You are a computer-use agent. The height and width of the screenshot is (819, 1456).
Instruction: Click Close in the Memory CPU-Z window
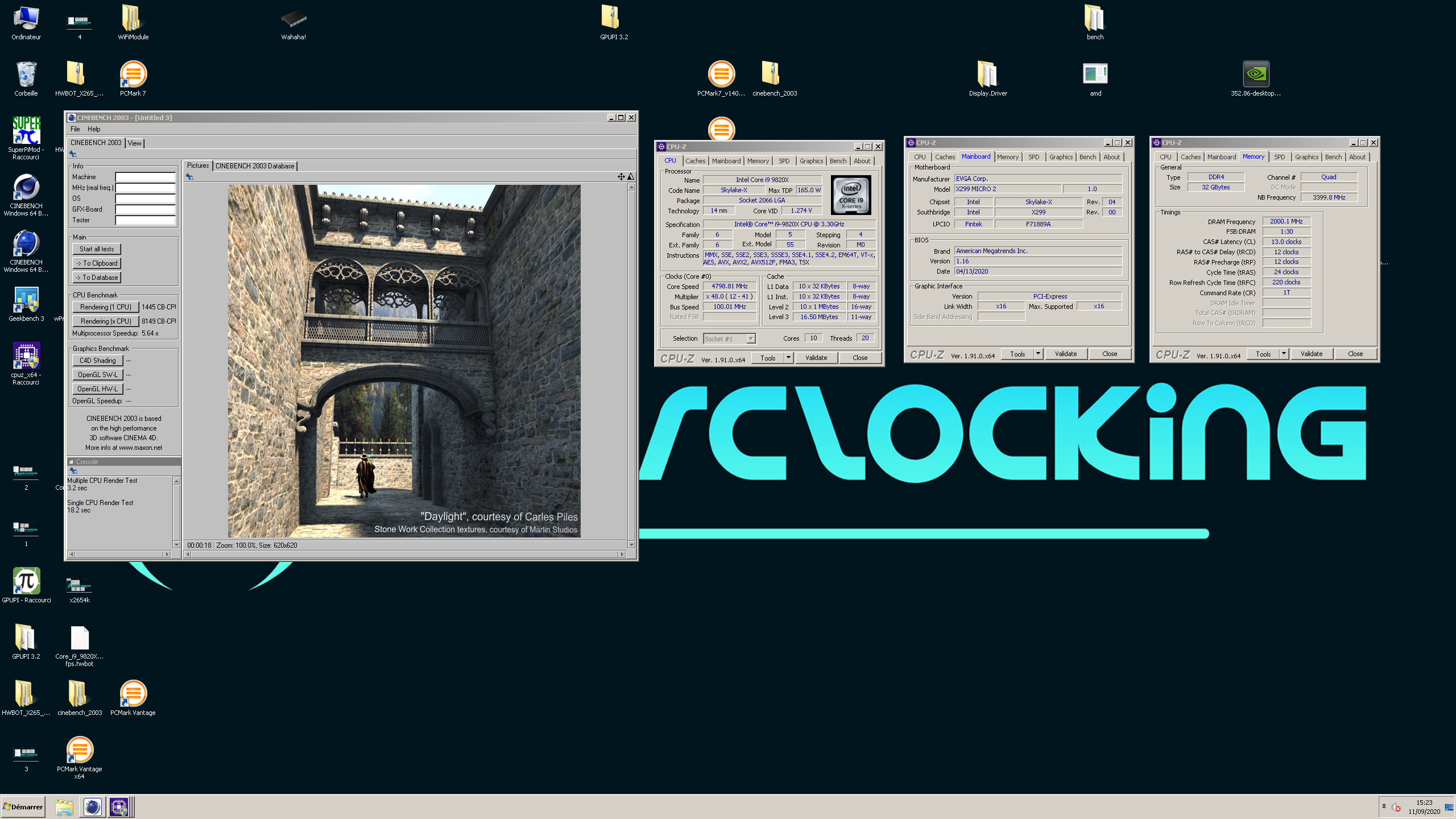tap(1355, 354)
